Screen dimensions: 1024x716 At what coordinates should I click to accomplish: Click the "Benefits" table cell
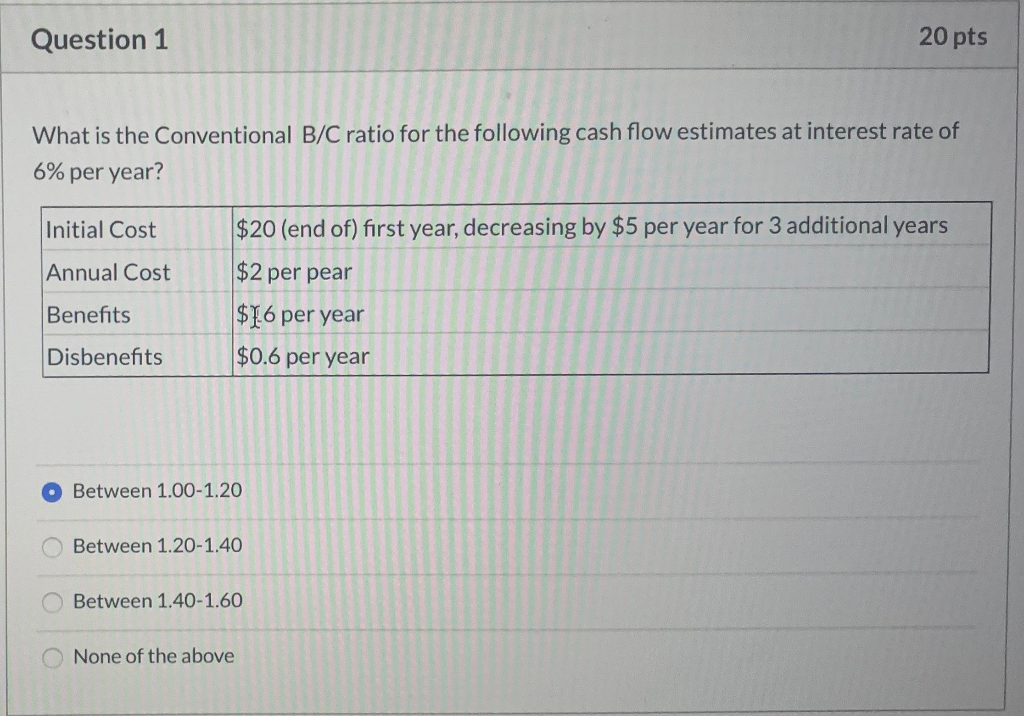click(x=88, y=315)
